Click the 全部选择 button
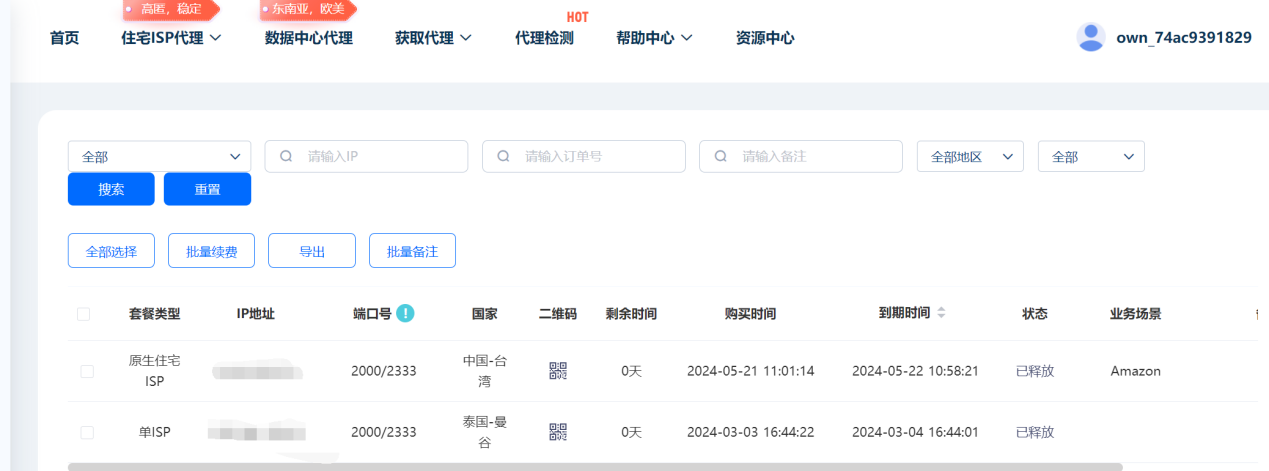The height and width of the screenshot is (471, 1269). tap(111, 251)
